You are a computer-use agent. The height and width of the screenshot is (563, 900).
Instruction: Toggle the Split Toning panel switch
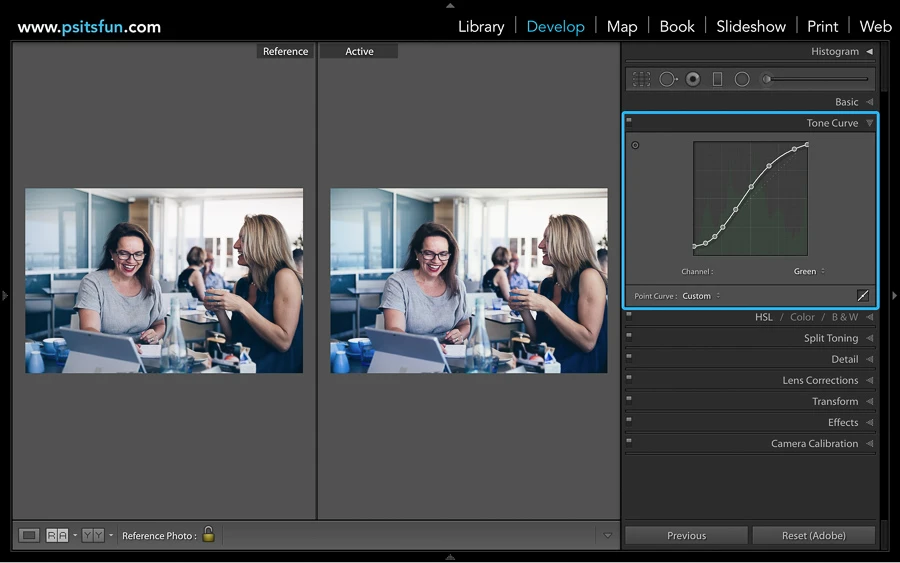[x=629, y=336]
